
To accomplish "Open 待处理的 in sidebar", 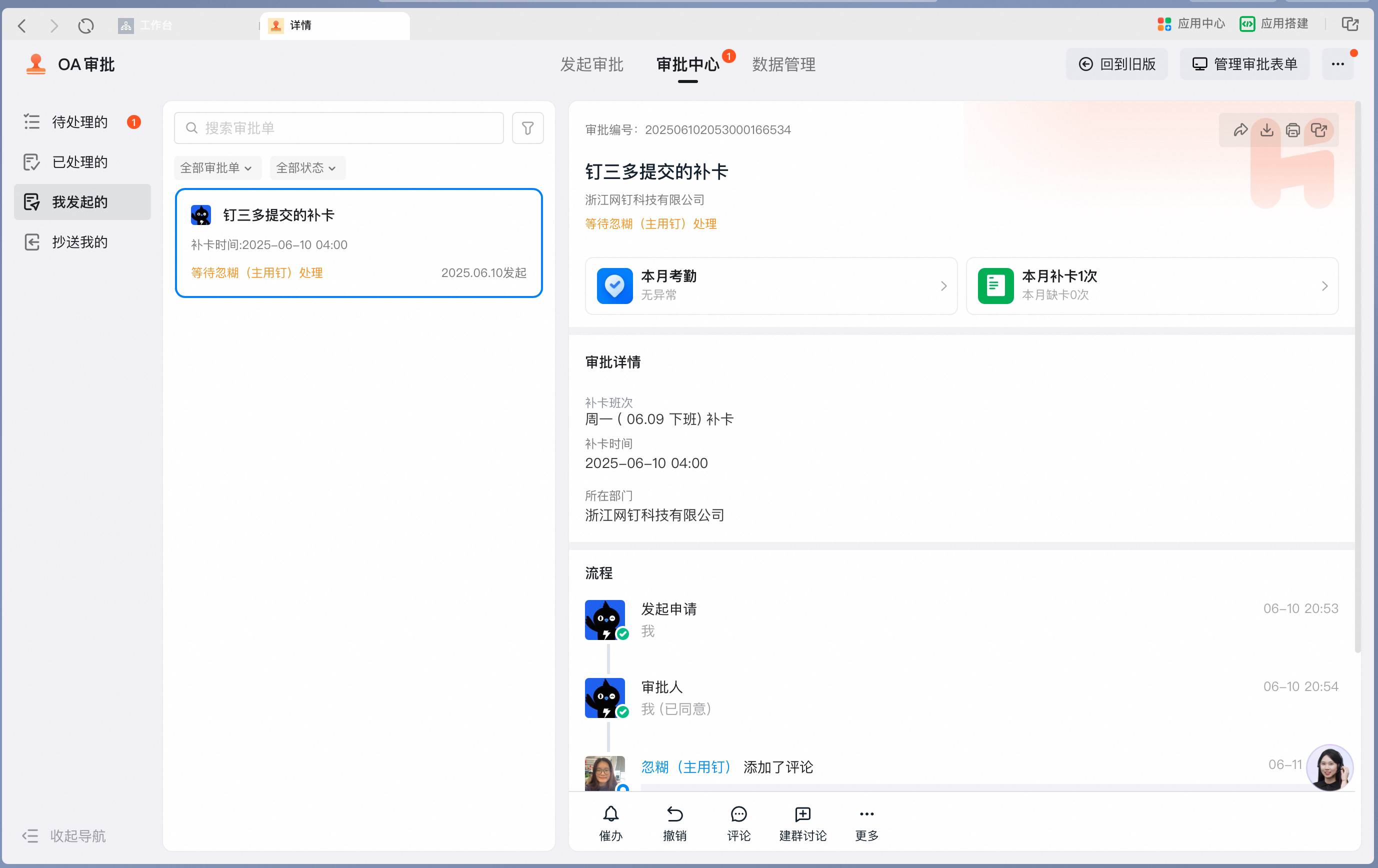I will click(82, 122).
